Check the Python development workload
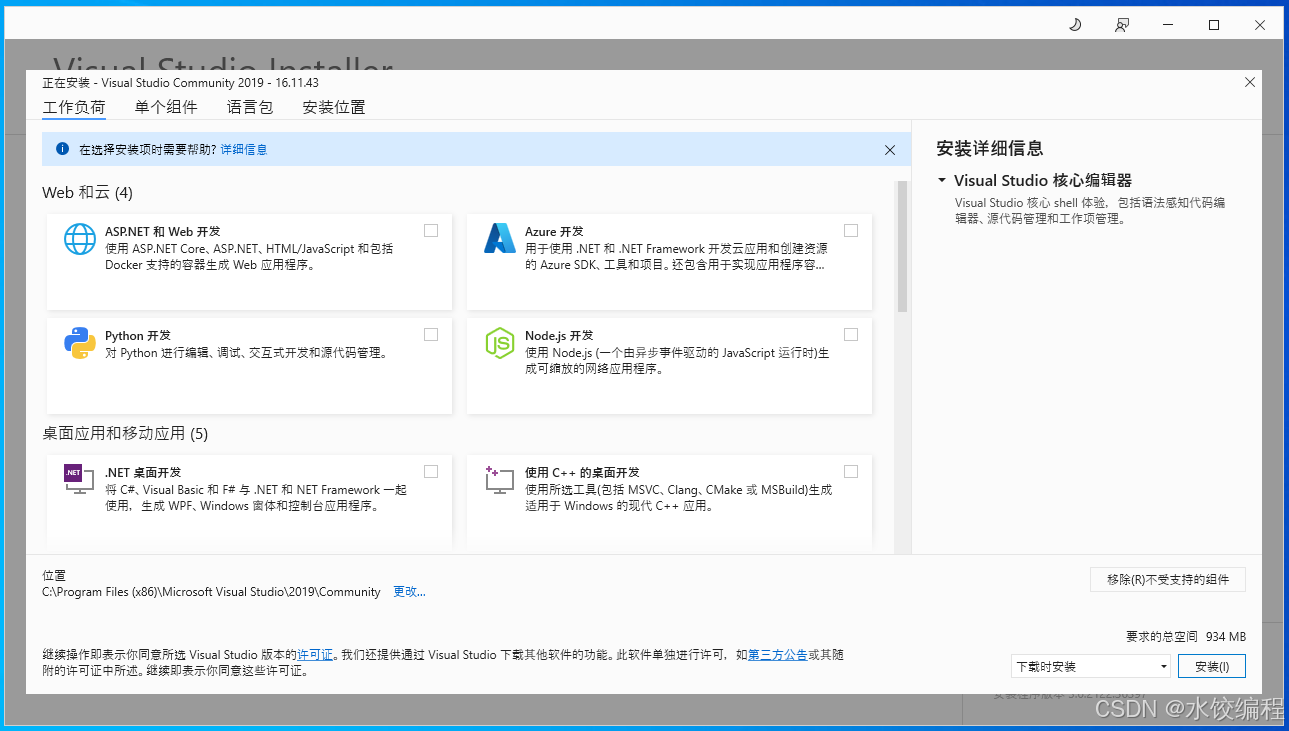 [x=431, y=335]
